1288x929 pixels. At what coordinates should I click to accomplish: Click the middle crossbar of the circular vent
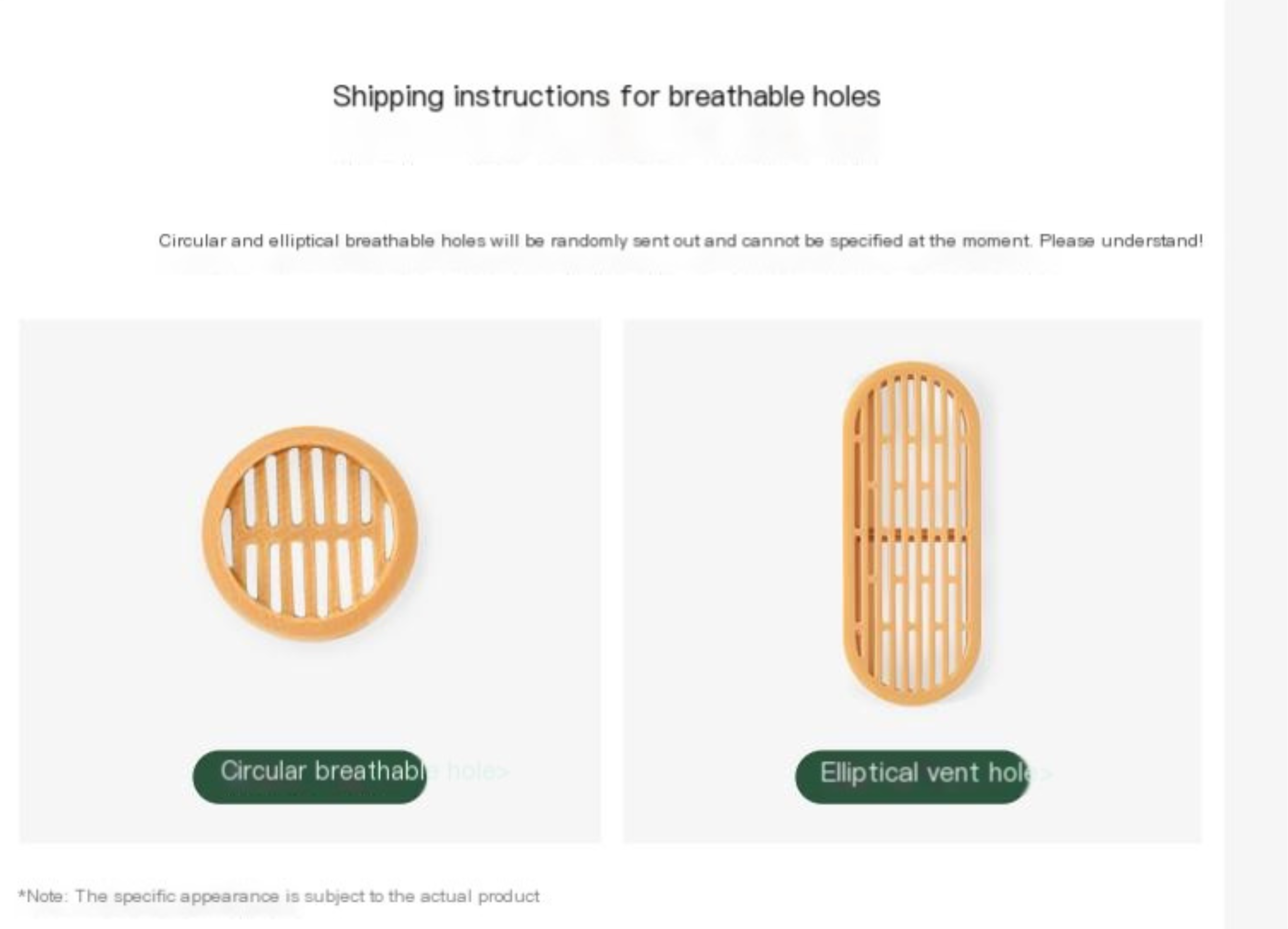[x=310, y=535]
